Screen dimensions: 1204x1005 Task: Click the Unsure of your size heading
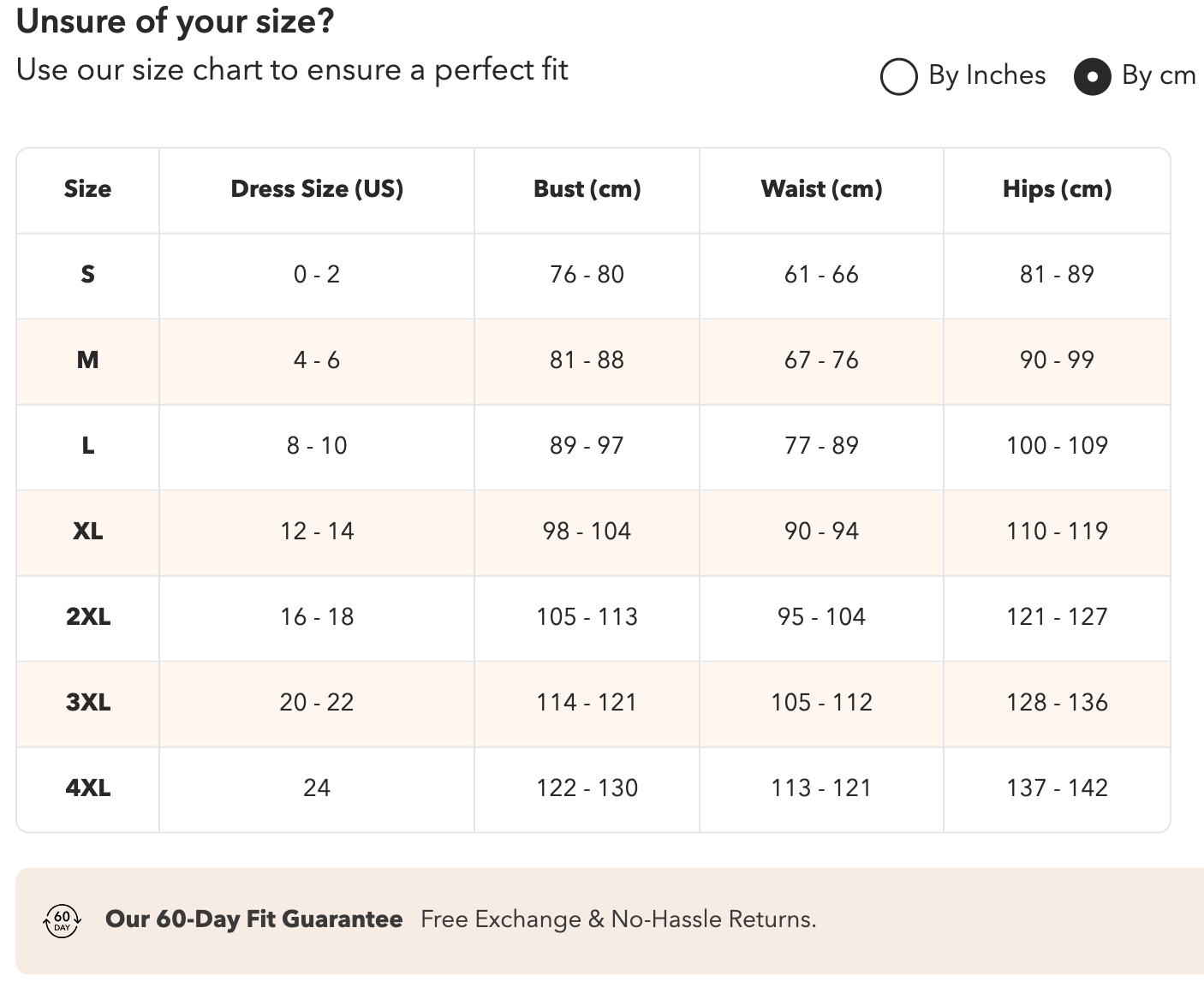pyautogui.click(x=175, y=21)
